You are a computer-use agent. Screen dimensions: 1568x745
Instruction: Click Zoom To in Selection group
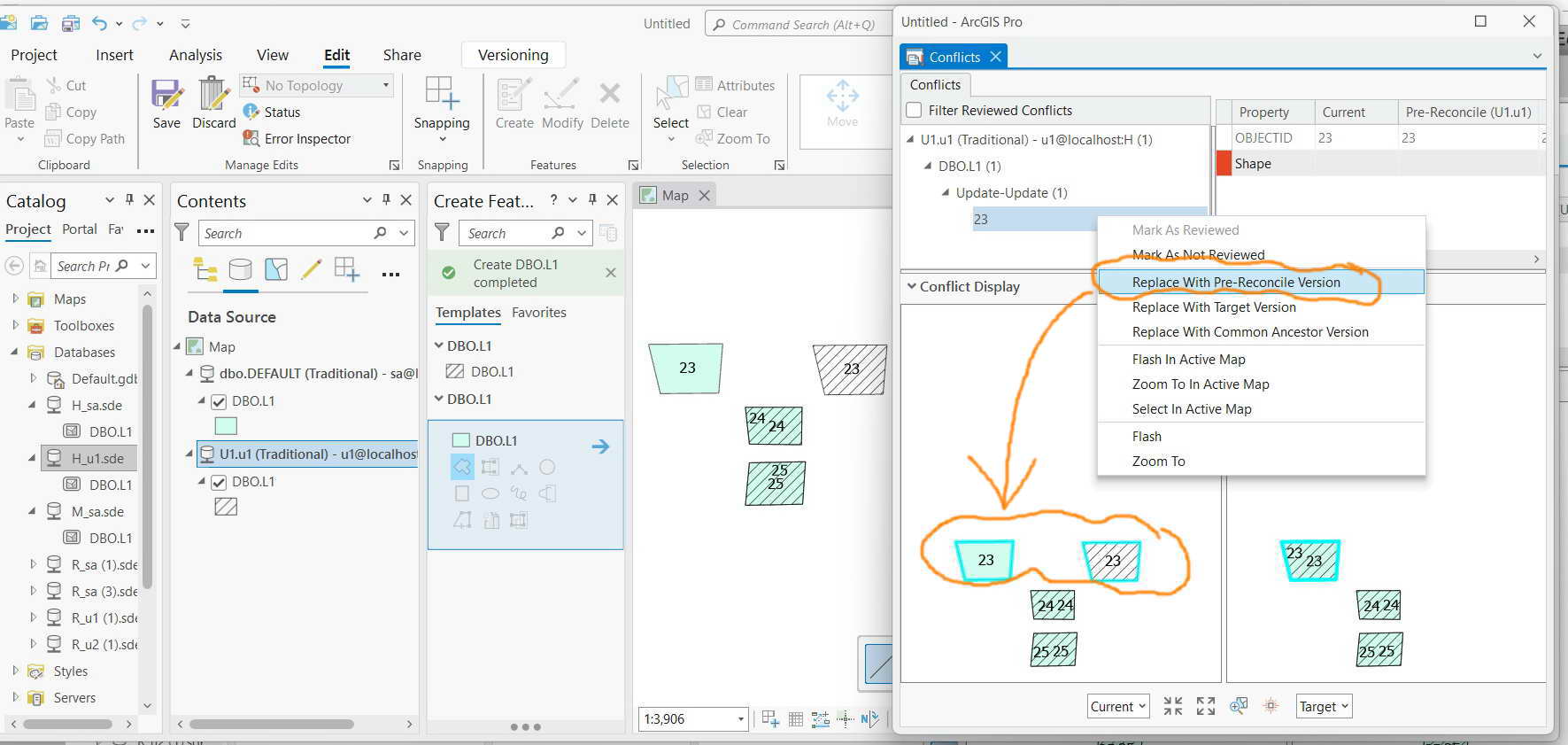click(732, 139)
